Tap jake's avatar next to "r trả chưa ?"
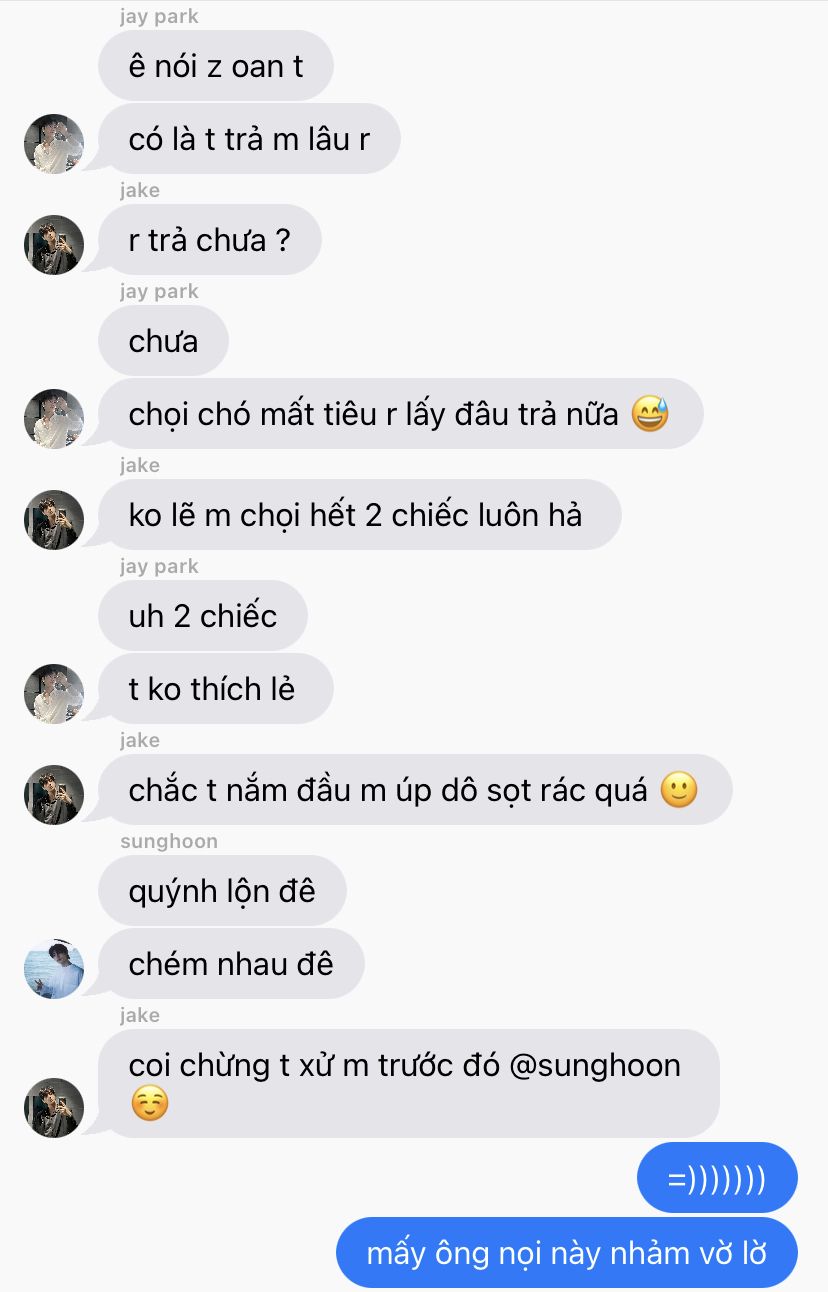This screenshot has height=1292, width=828. 54,245
